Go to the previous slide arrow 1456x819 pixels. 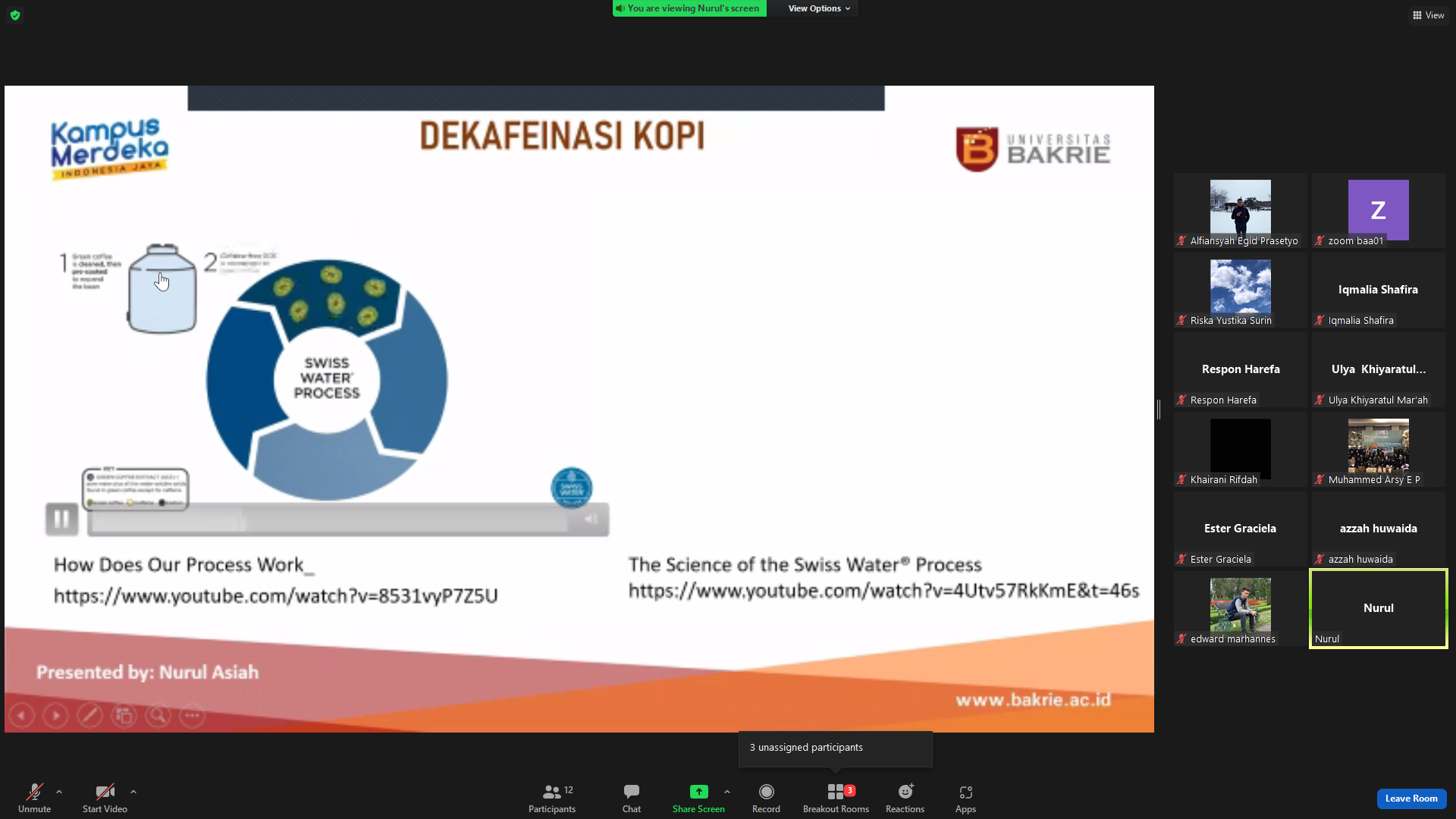click(22, 715)
